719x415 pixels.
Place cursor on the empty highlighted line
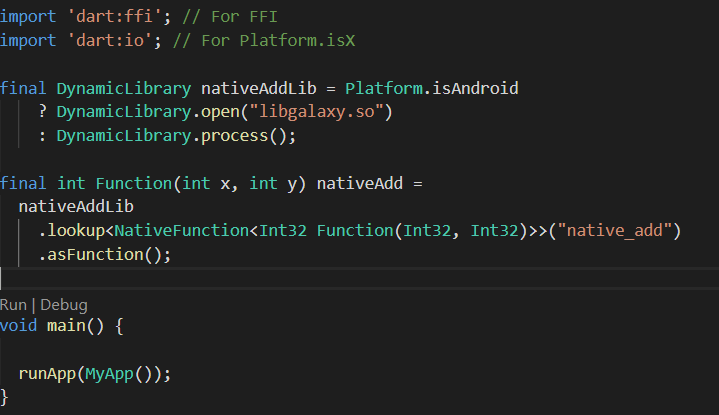360,278
